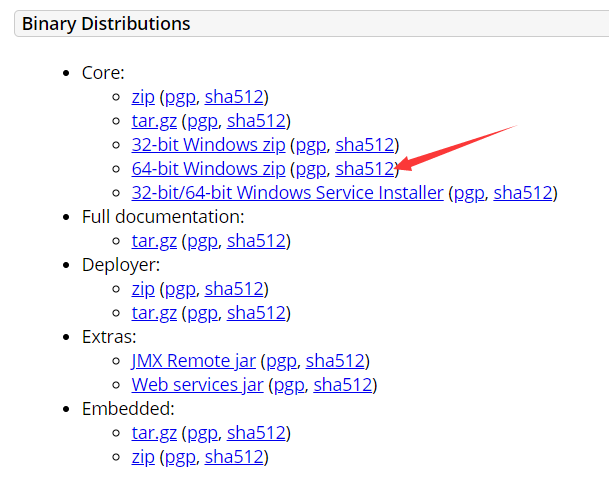Viewport: 609px width, 491px height.
Task: Open pgp link for Web services jar
Action: (289, 385)
